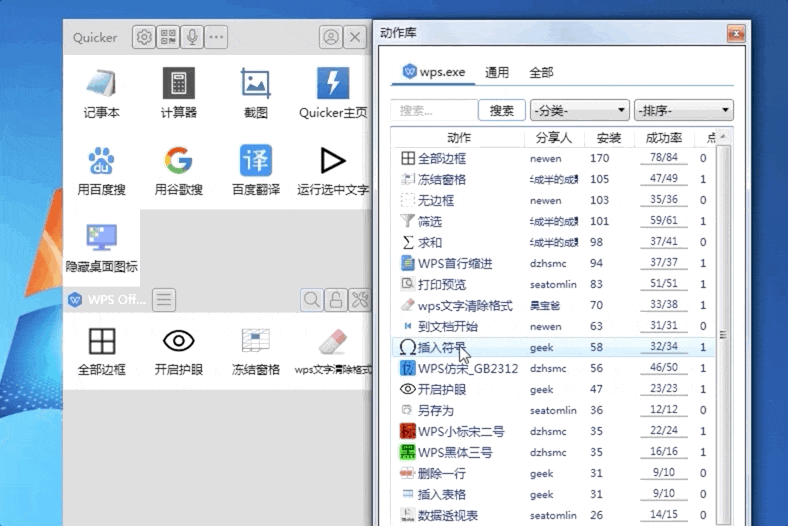Run the 开启护眼 eye action in Quicker panel
Image resolution: width=788 pixels, height=526 pixels.
178,352
